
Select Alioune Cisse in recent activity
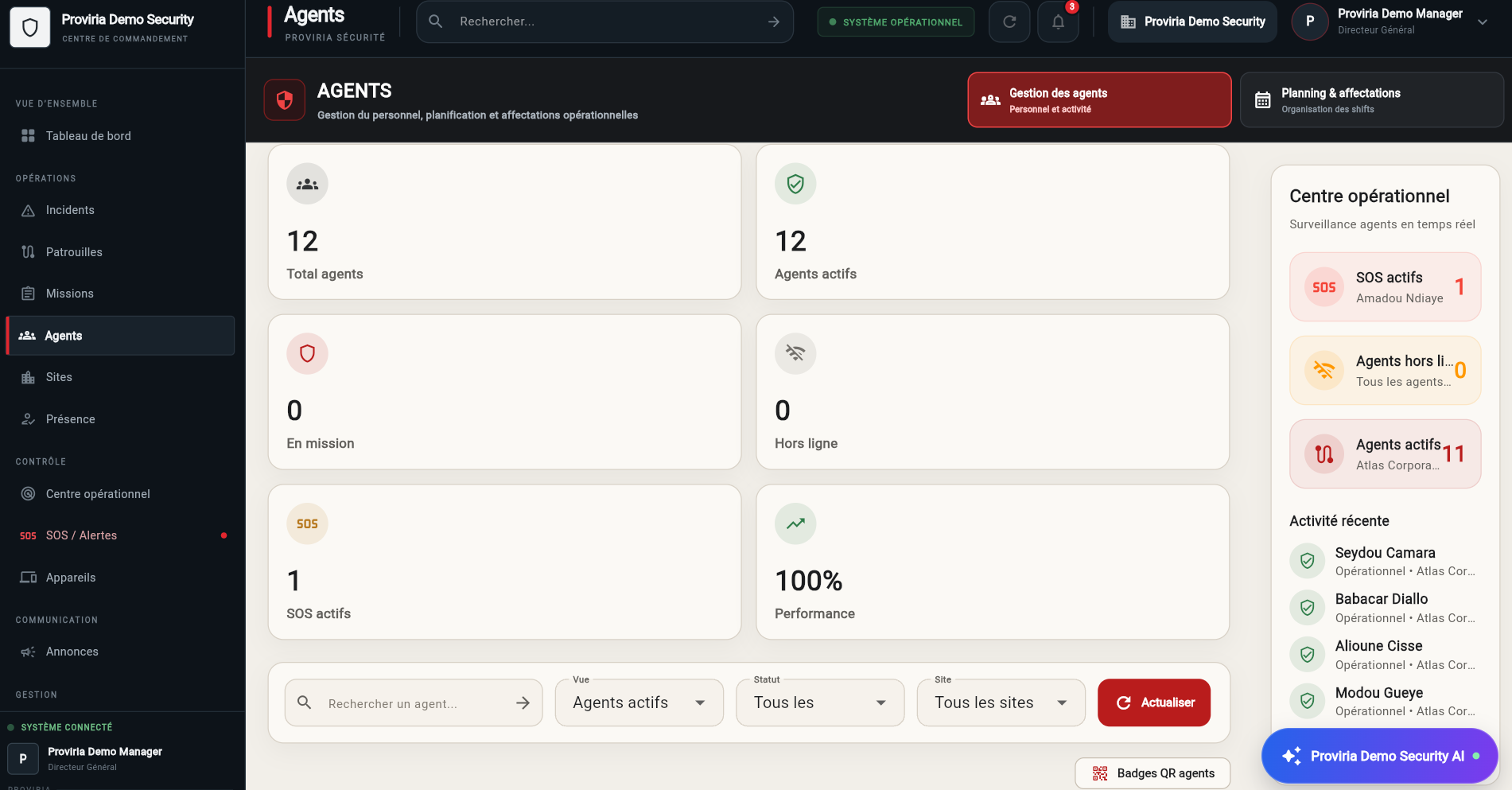(x=1386, y=655)
